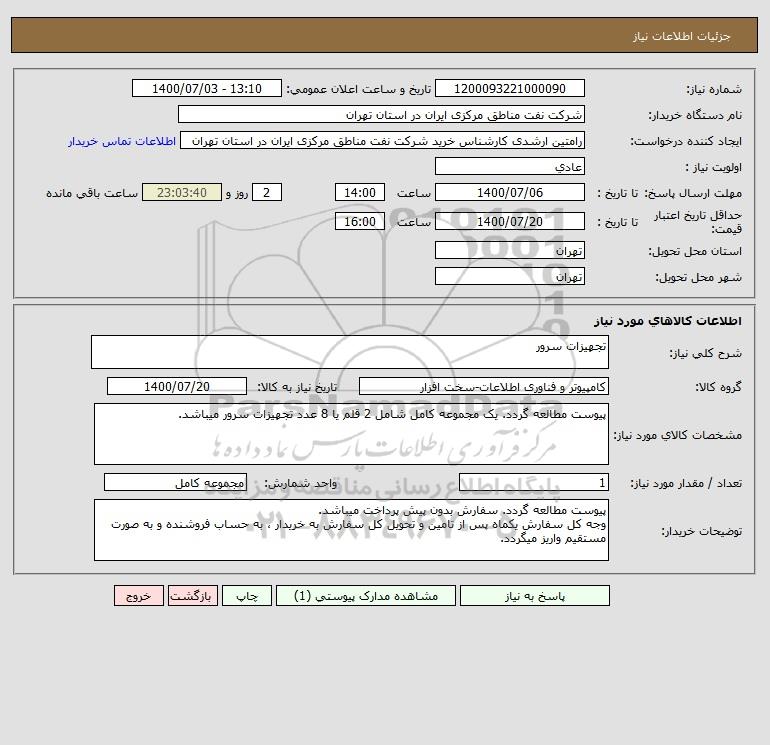Click the countdown timer 23:03:40
This screenshot has height=745, width=770.
(x=182, y=193)
